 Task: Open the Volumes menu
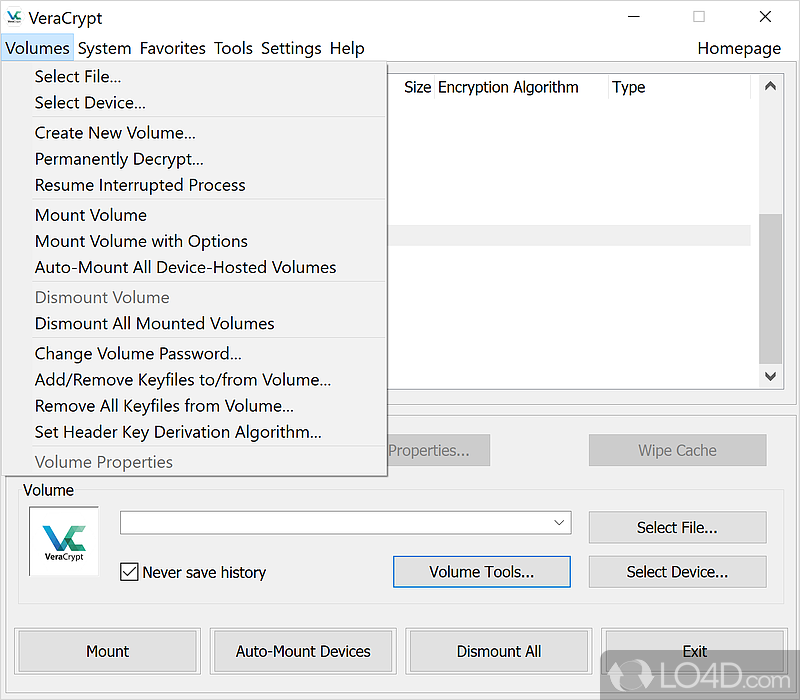tap(37, 48)
